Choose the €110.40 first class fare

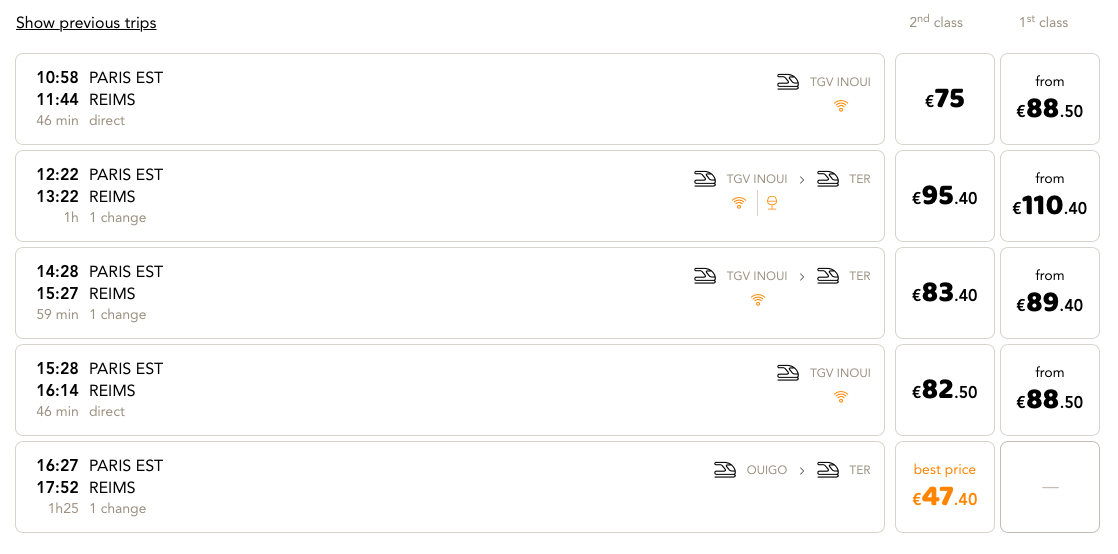click(1050, 196)
